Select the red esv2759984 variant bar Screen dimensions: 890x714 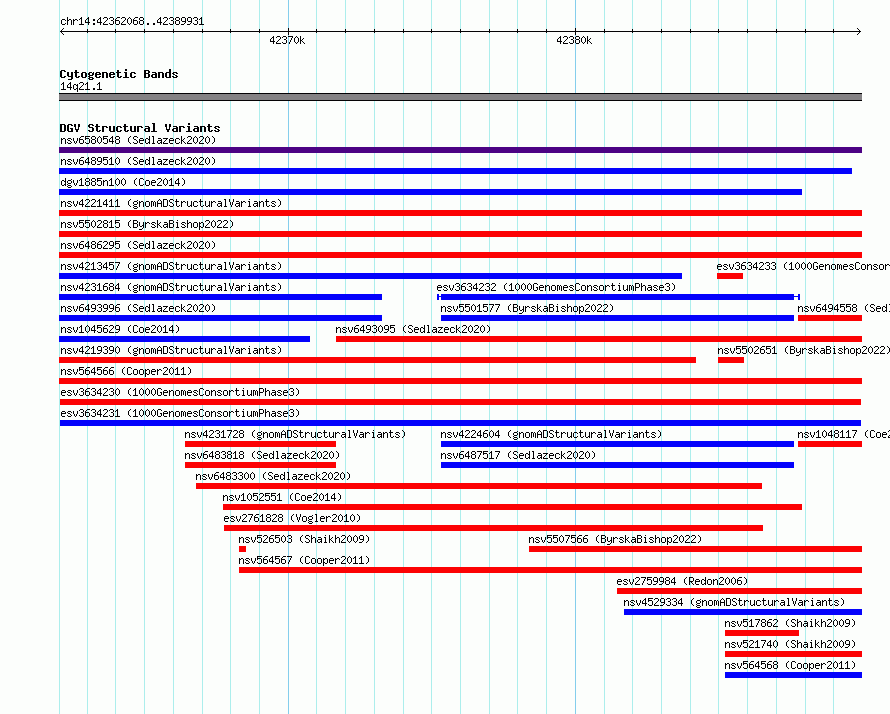click(x=740, y=591)
